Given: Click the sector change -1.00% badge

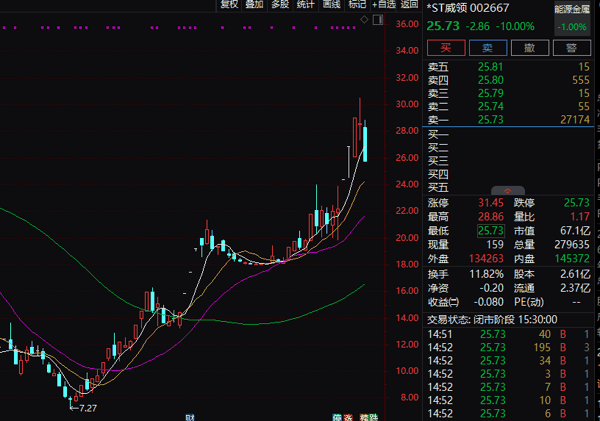Looking at the screenshot, I should coord(572,27).
